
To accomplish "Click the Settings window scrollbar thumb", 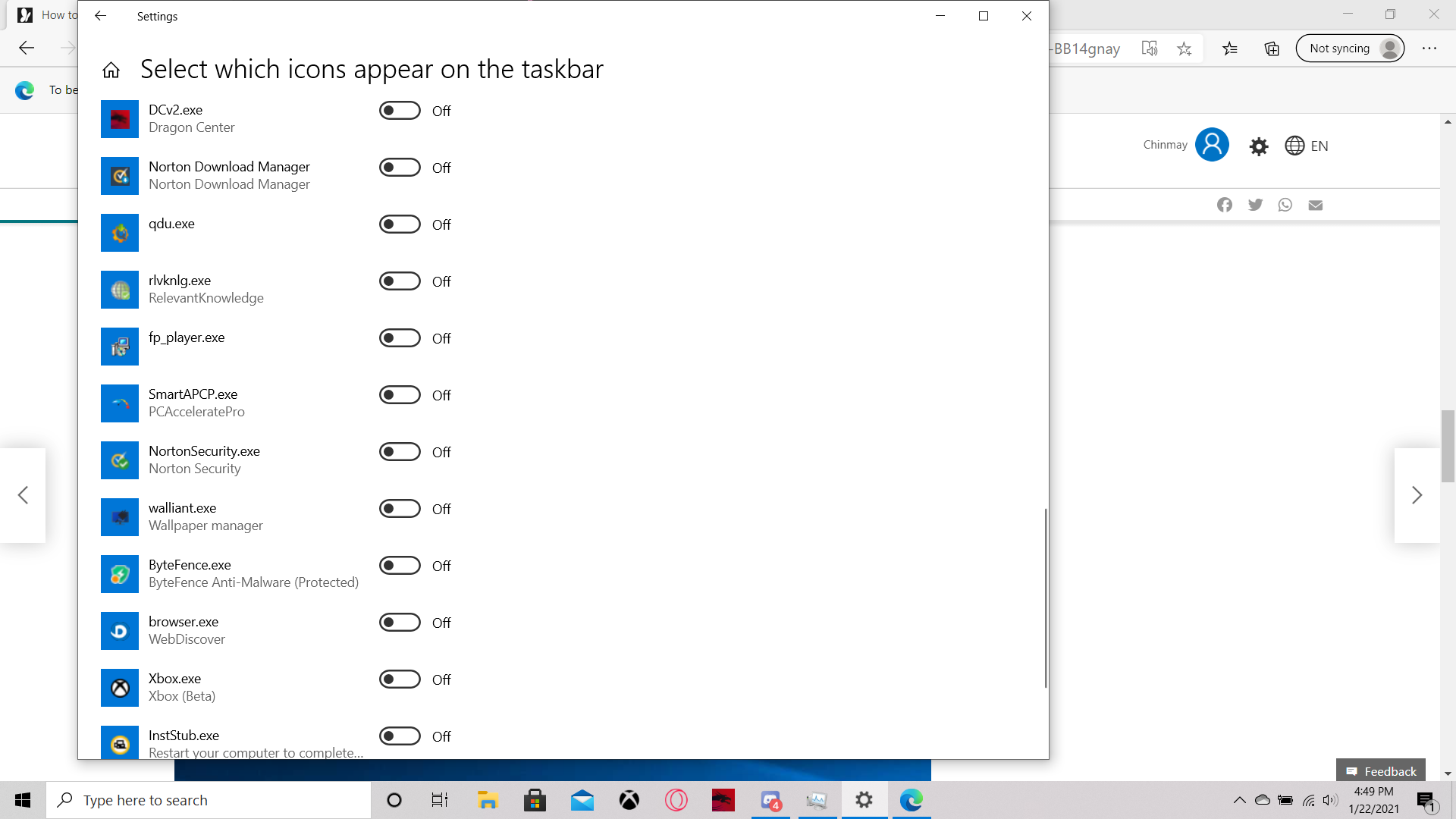I will (1045, 598).
